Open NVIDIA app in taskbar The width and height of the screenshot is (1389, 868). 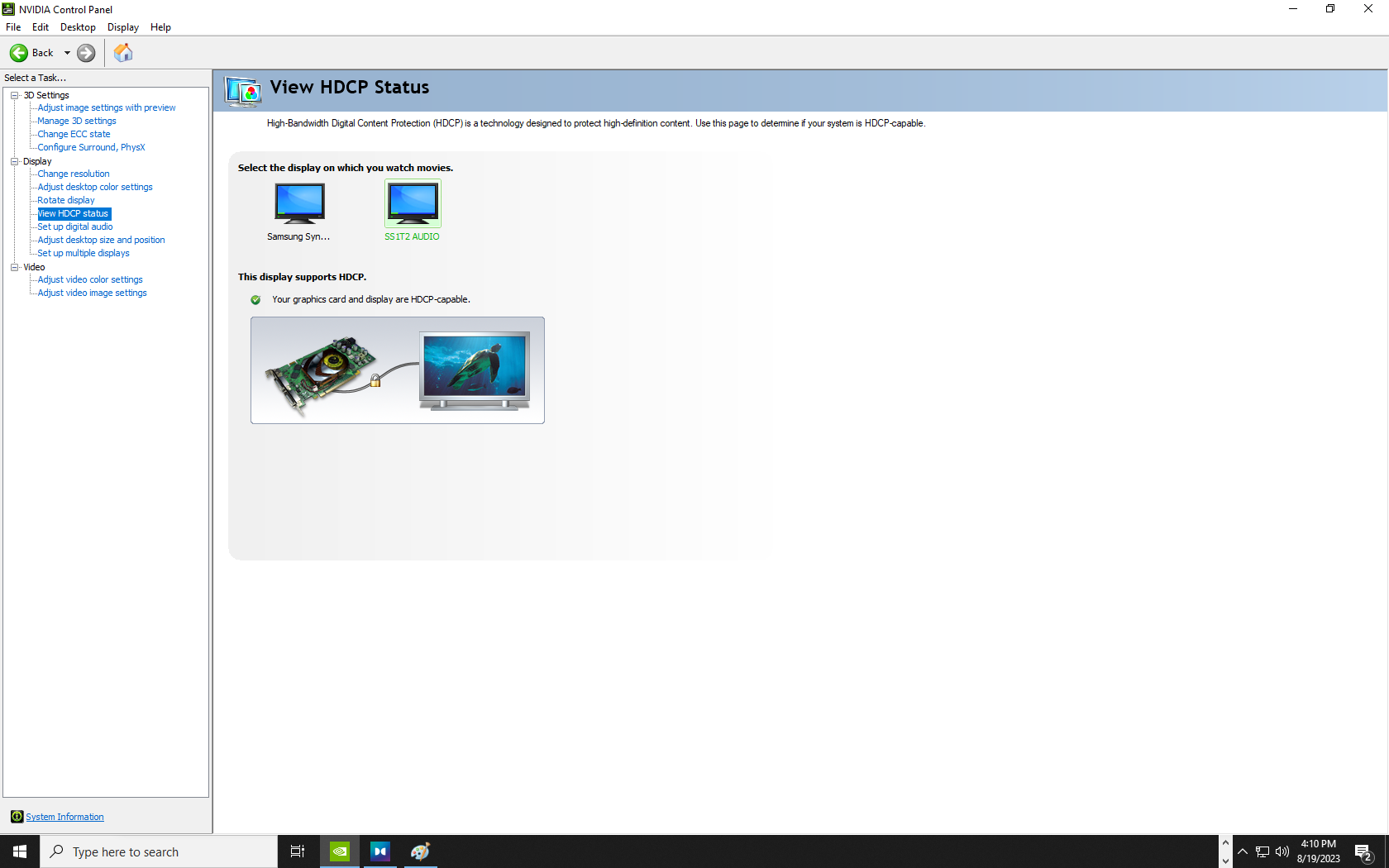(340, 851)
